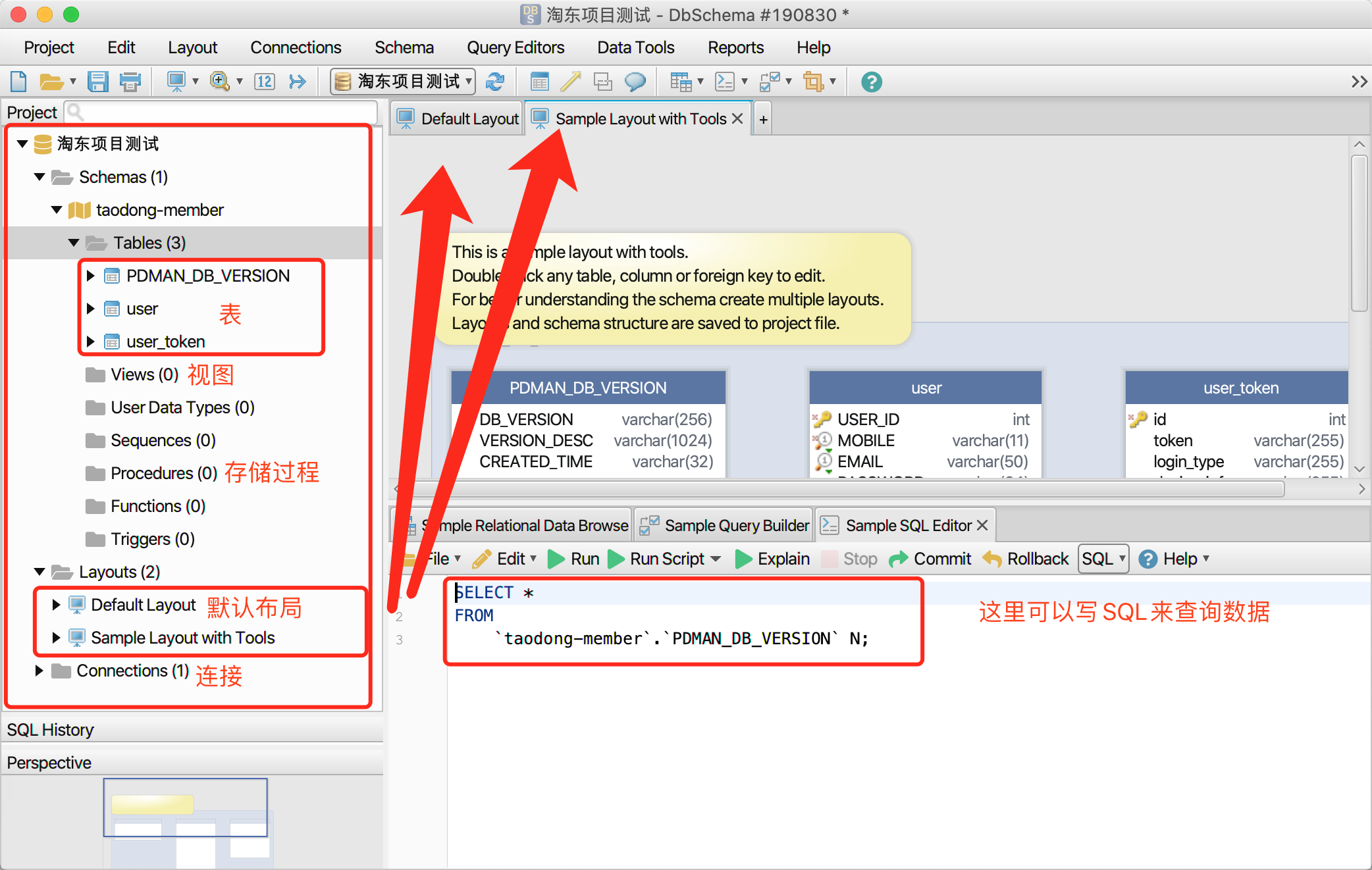Click the Print icon in toolbar
The width and height of the screenshot is (1372, 870).
(x=130, y=82)
